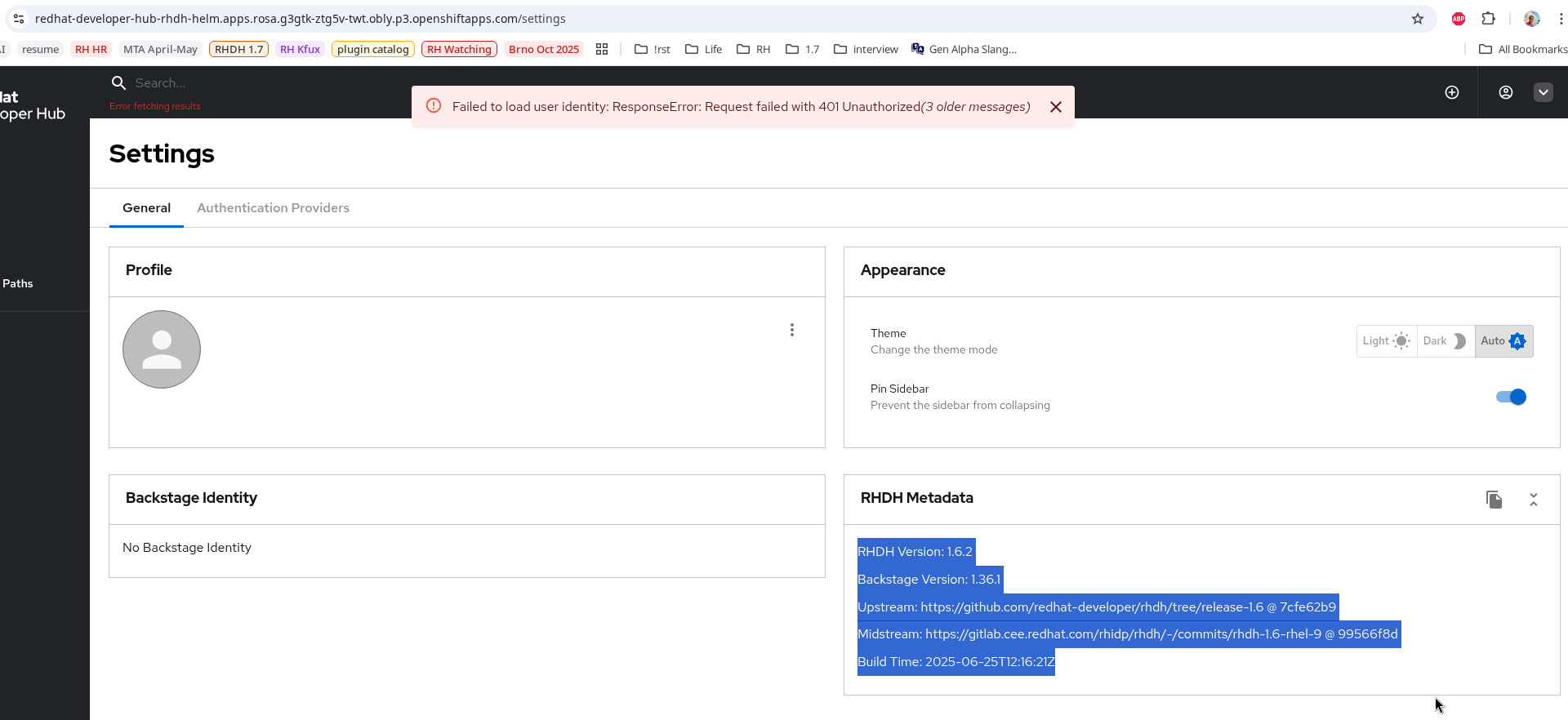Open the Adblock Plus extension icon
The width and height of the screenshot is (1568, 720).
pyautogui.click(x=1459, y=19)
